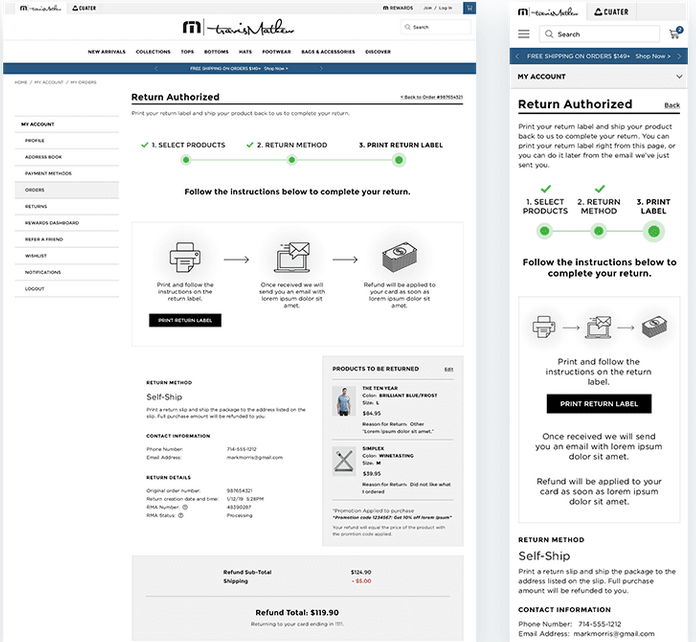
Task: Open Orders in account sidebar
Action: click(x=67, y=190)
